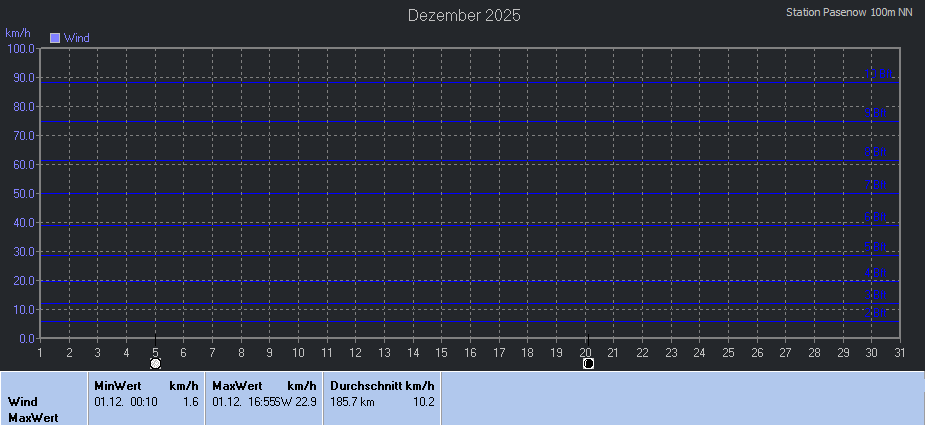The width and height of the screenshot is (925, 425).
Task: Click the MaxWert column header
Action: coord(237,386)
